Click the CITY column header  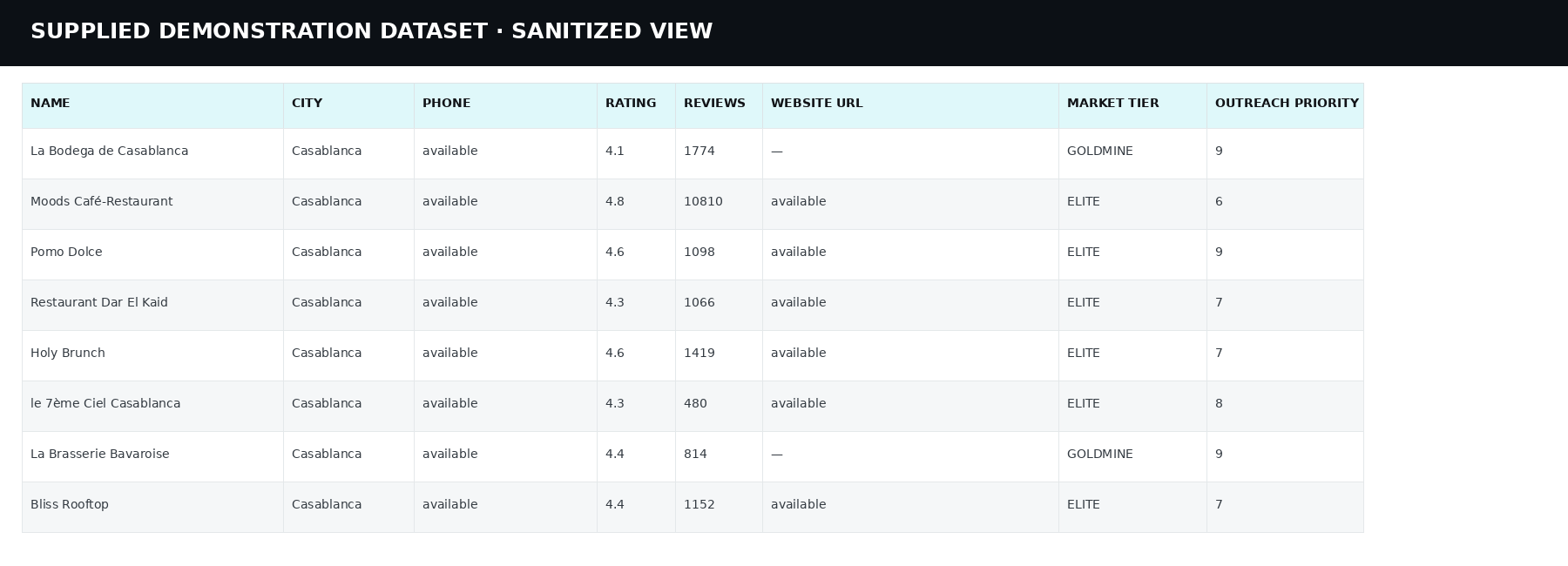click(348, 105)
